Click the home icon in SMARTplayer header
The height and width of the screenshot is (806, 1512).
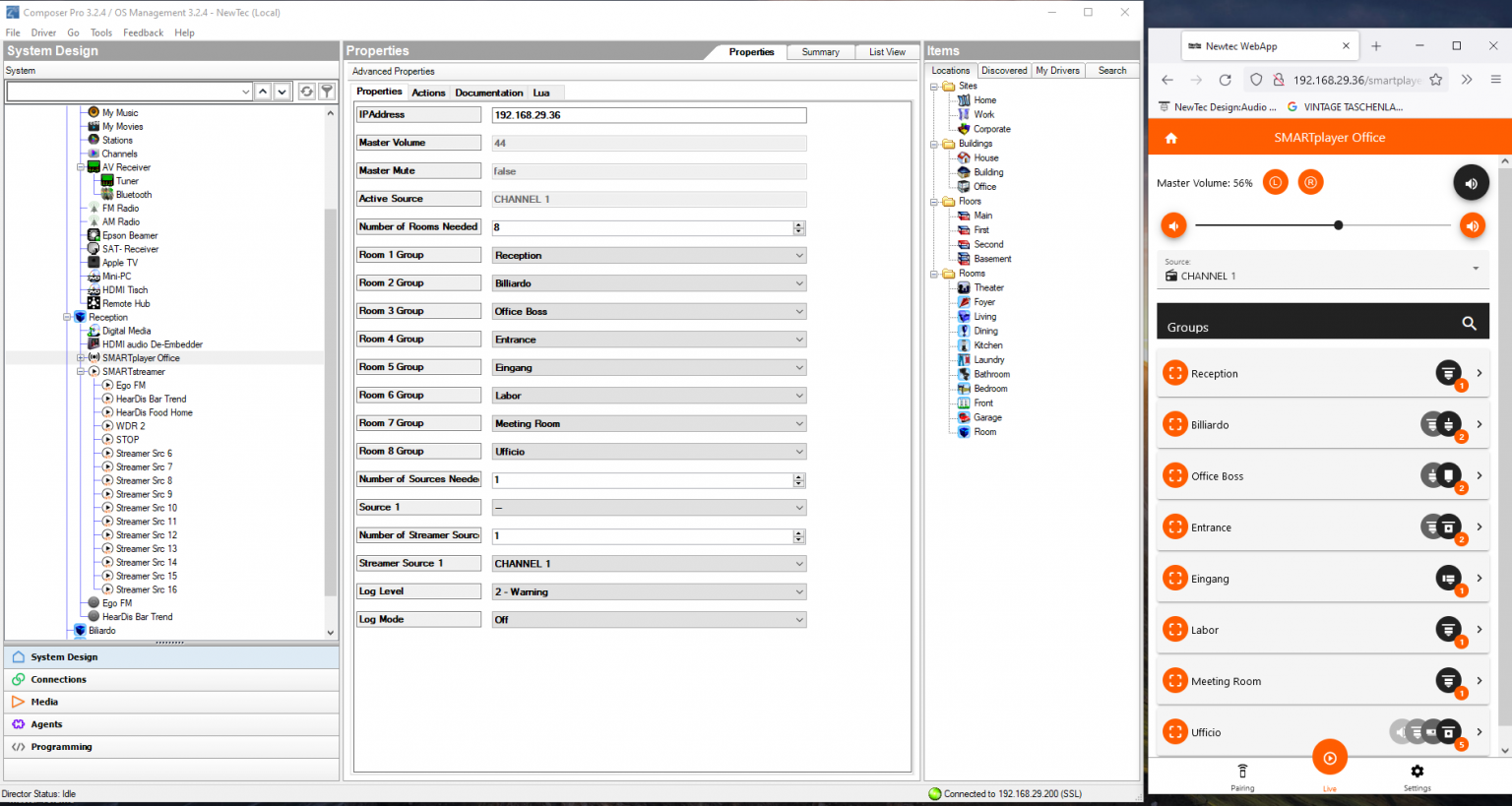click(1171, 139)
